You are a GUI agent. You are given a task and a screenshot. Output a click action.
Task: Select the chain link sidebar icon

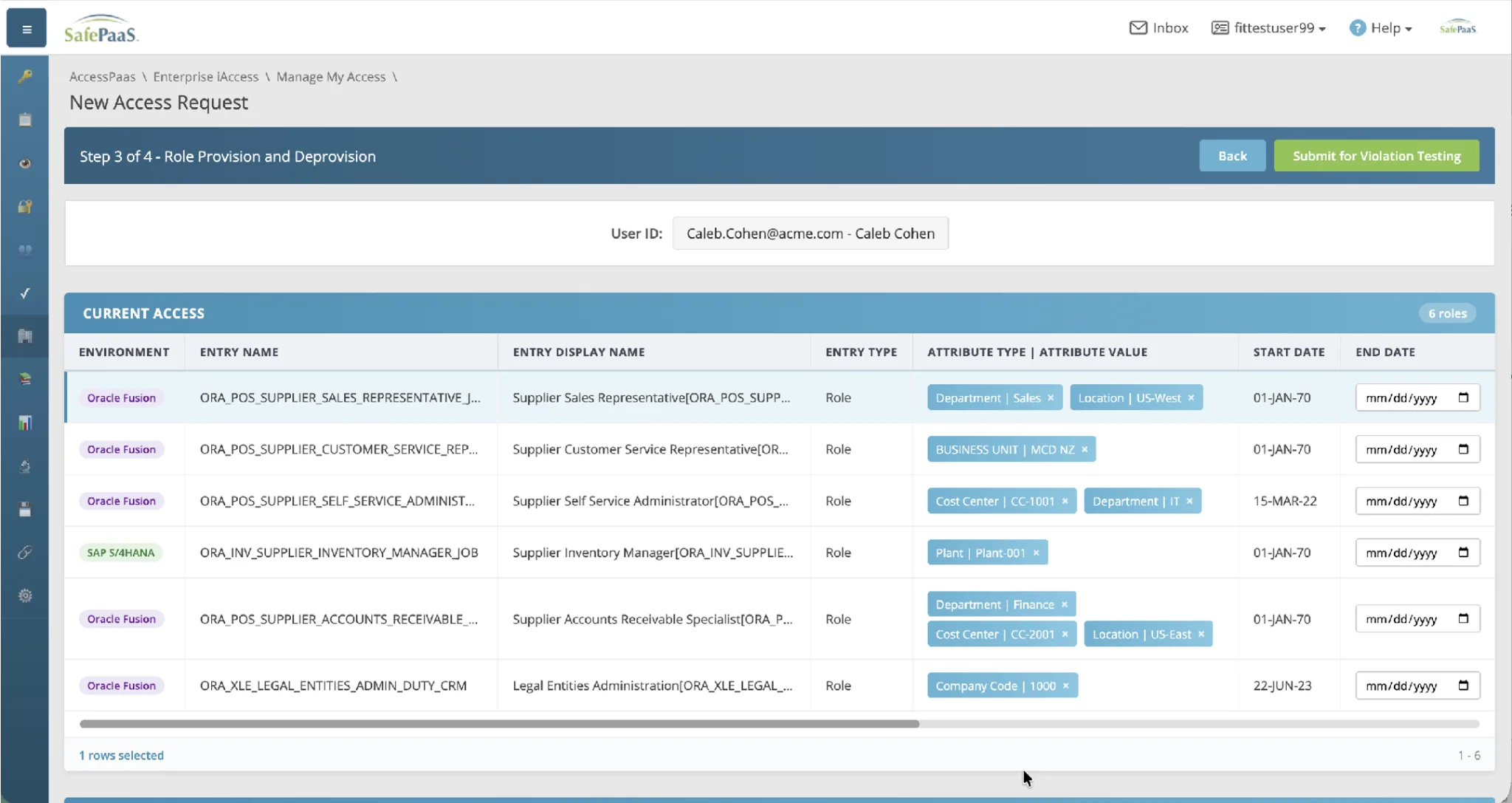tap(25, 553)
